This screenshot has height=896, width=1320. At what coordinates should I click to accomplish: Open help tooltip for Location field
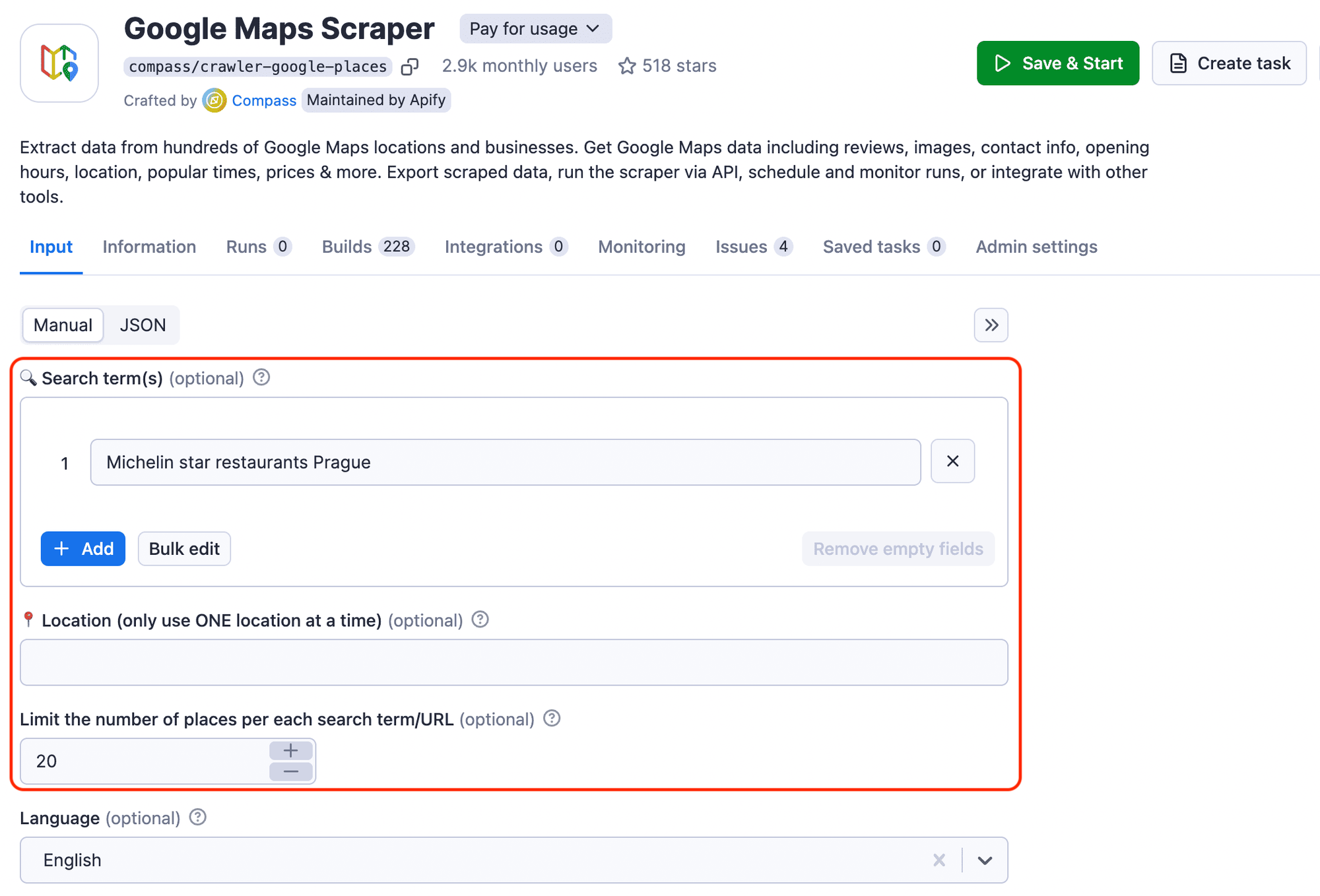pos(480,620)
